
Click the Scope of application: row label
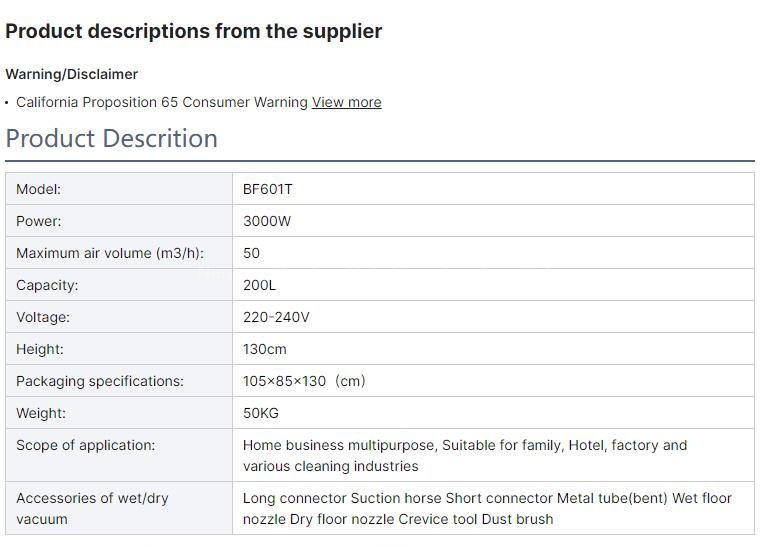click(x=86, y=445)
